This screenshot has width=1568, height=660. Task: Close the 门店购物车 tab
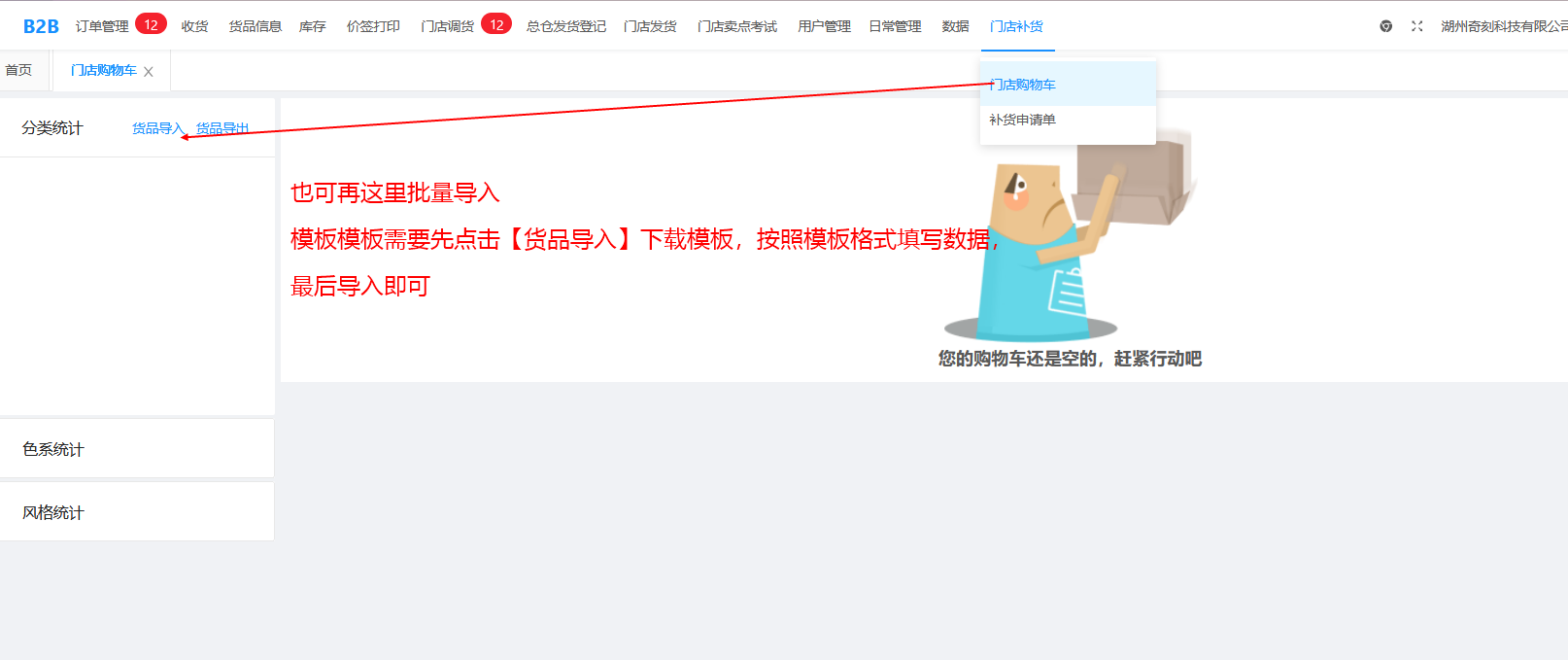[149, 72]
